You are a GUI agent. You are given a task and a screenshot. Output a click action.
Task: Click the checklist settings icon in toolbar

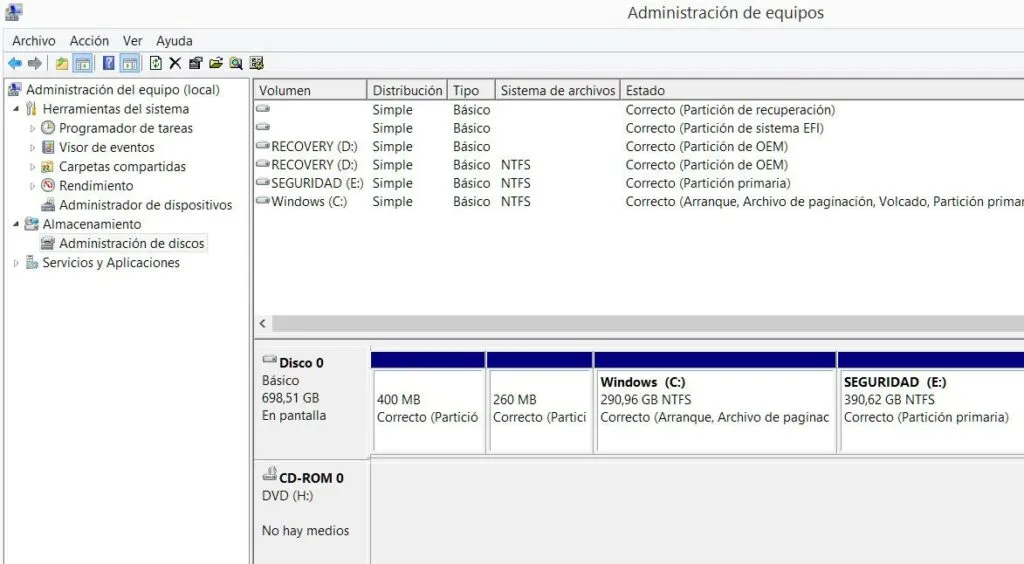coord(257,63)
